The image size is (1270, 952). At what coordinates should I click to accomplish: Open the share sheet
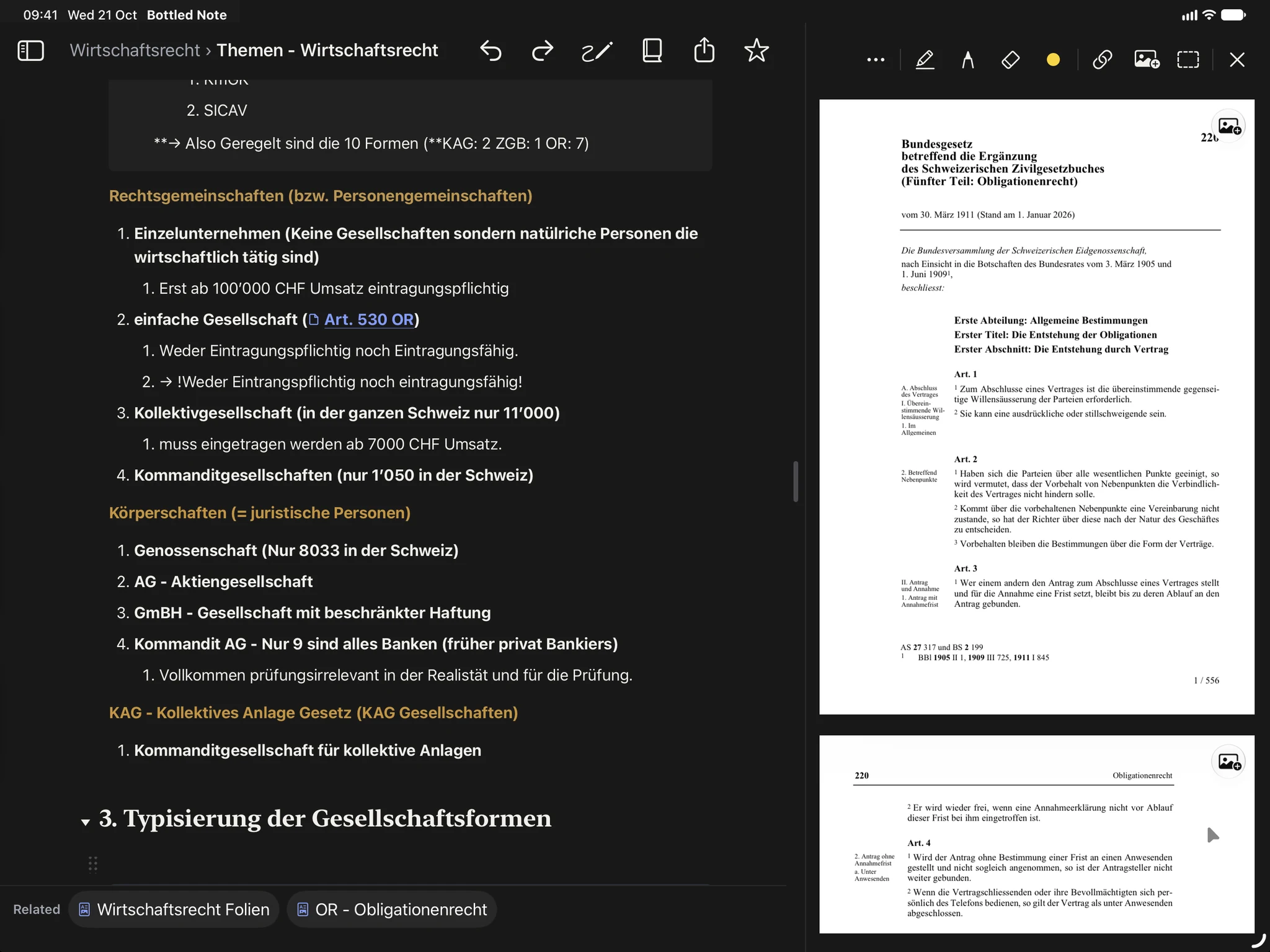click(704, 50)
